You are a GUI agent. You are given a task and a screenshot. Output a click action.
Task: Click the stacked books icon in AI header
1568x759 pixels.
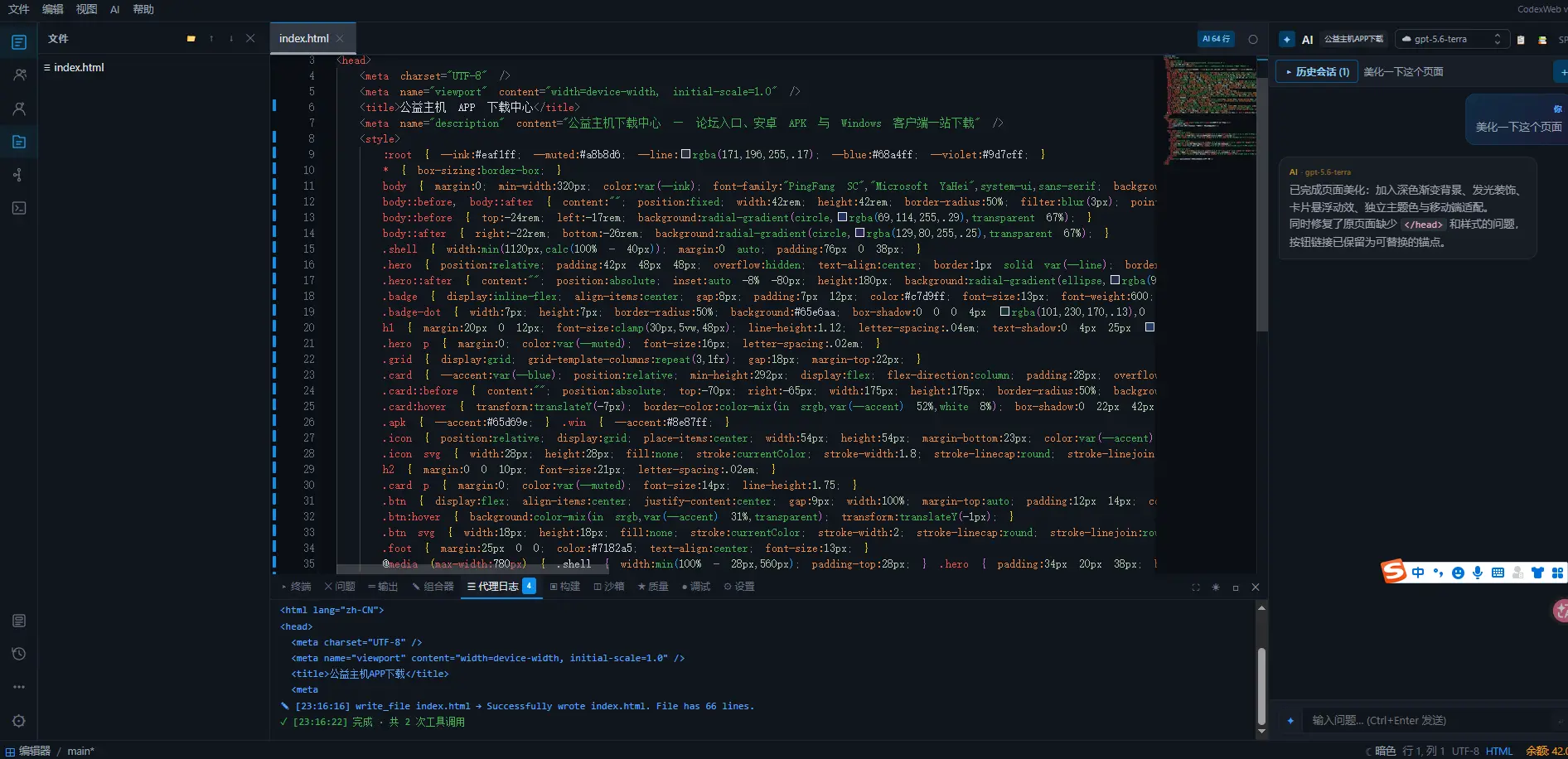[1542, 40]
